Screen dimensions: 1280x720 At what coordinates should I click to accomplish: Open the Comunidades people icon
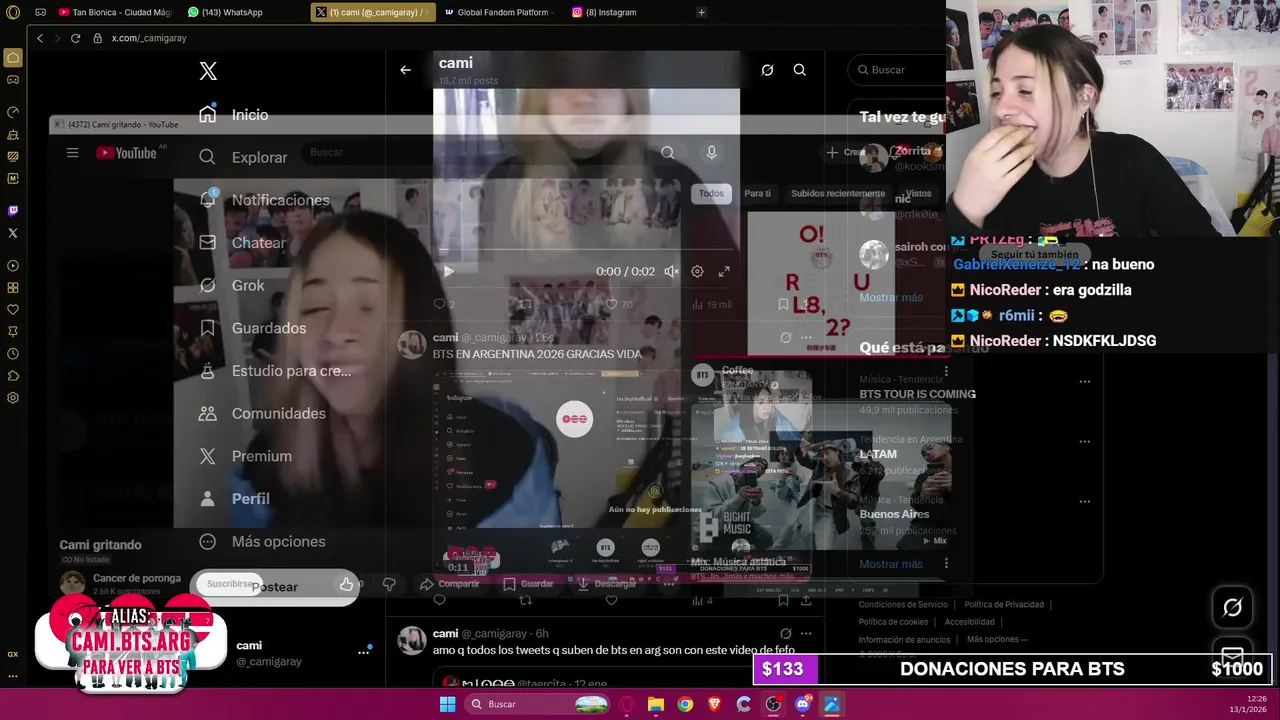coord(207,413)
